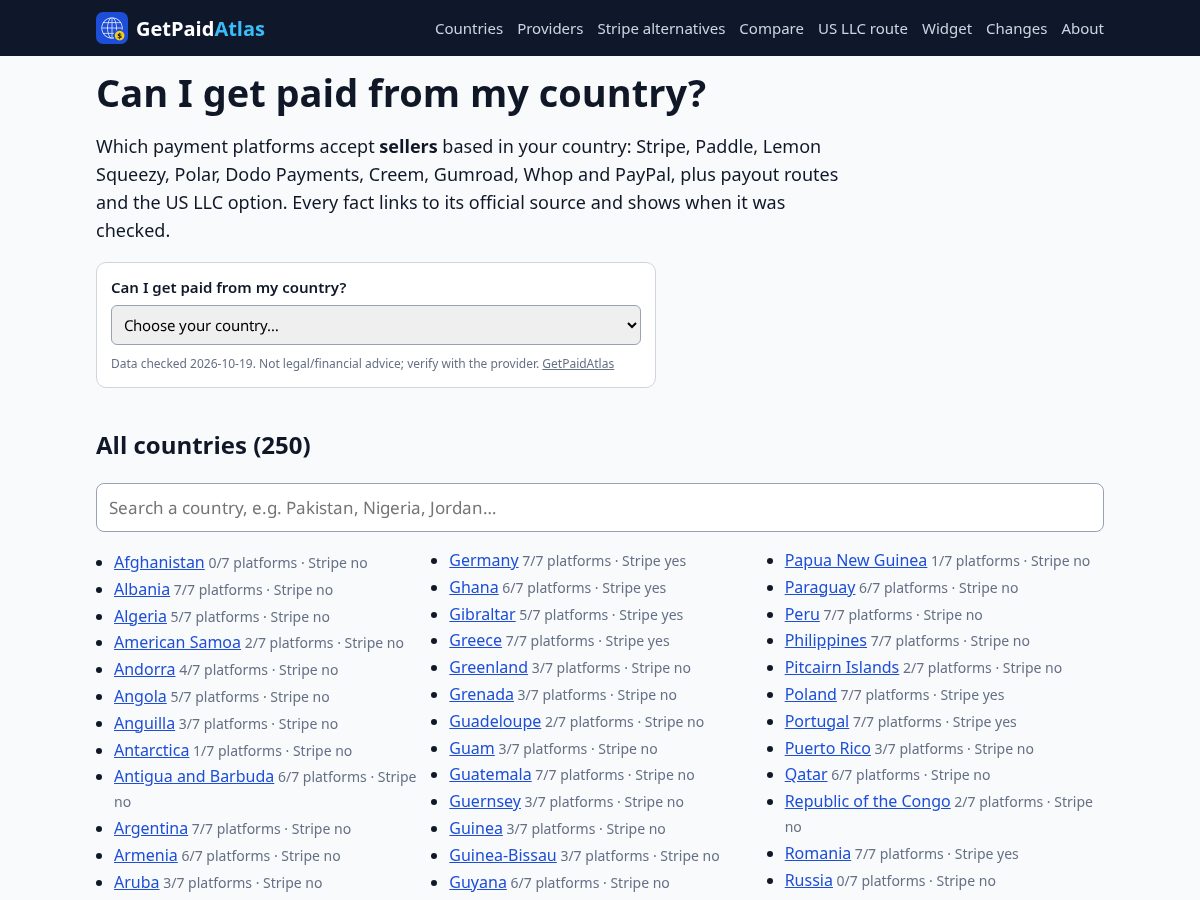Visit the Poland country page
Screen dimensions: 1200x900
811,694
